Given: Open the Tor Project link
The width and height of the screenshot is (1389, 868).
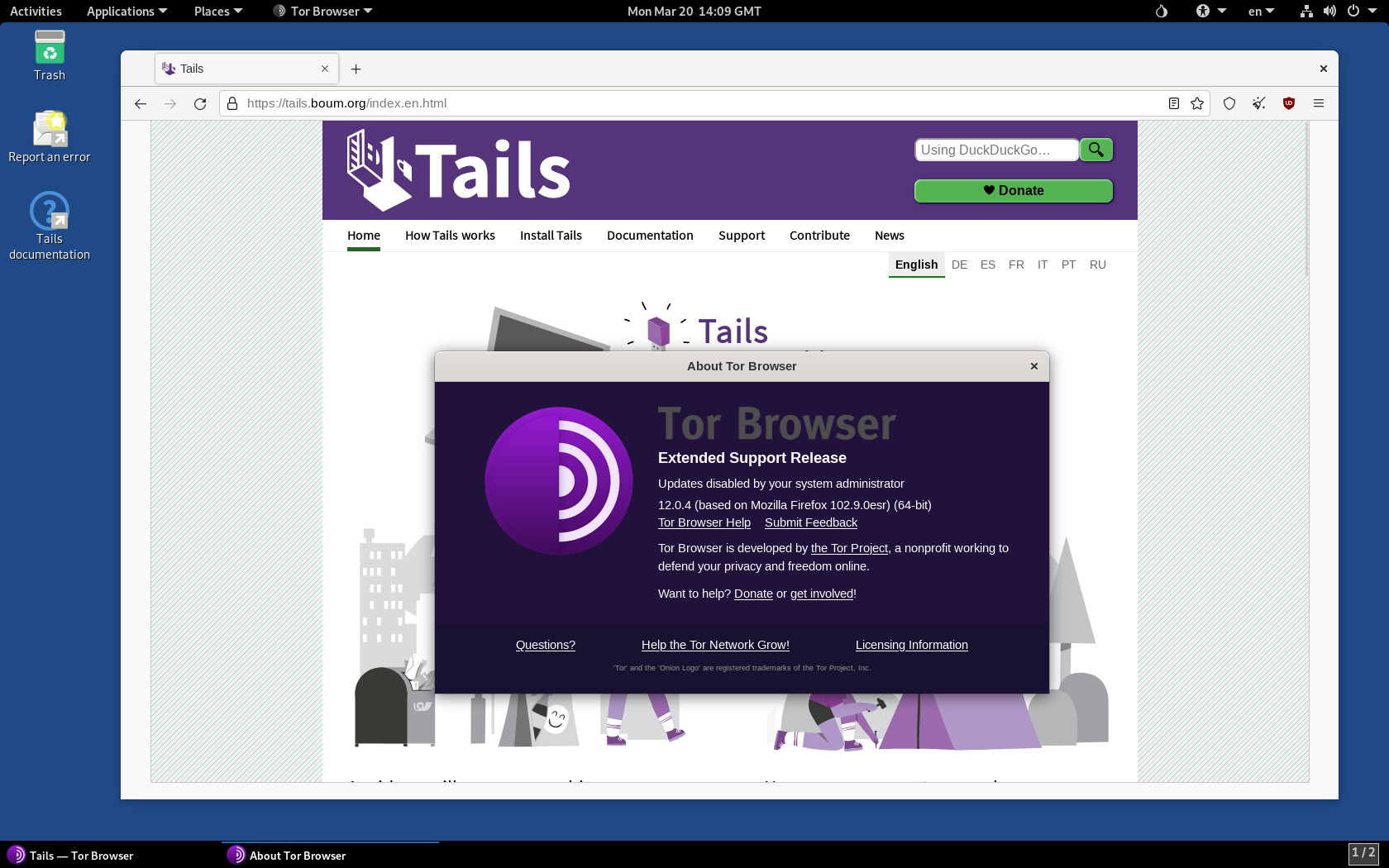Looking at the screenshot, I should 849,548.
